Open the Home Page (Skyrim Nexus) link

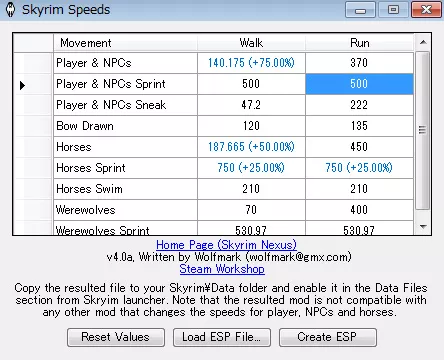(226, 245)
